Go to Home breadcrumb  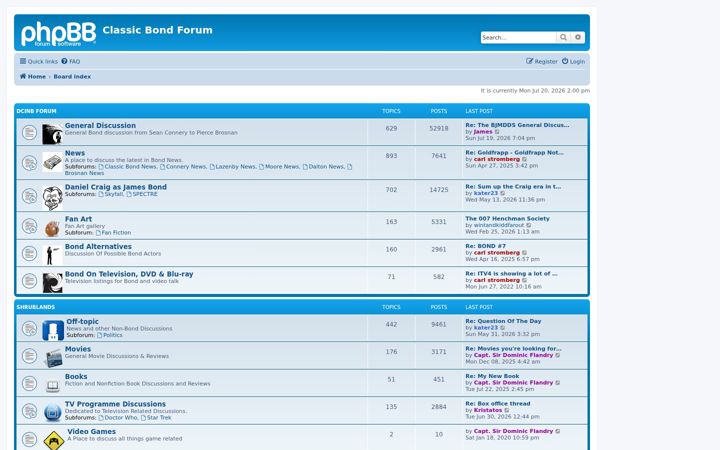coord(33,77)
